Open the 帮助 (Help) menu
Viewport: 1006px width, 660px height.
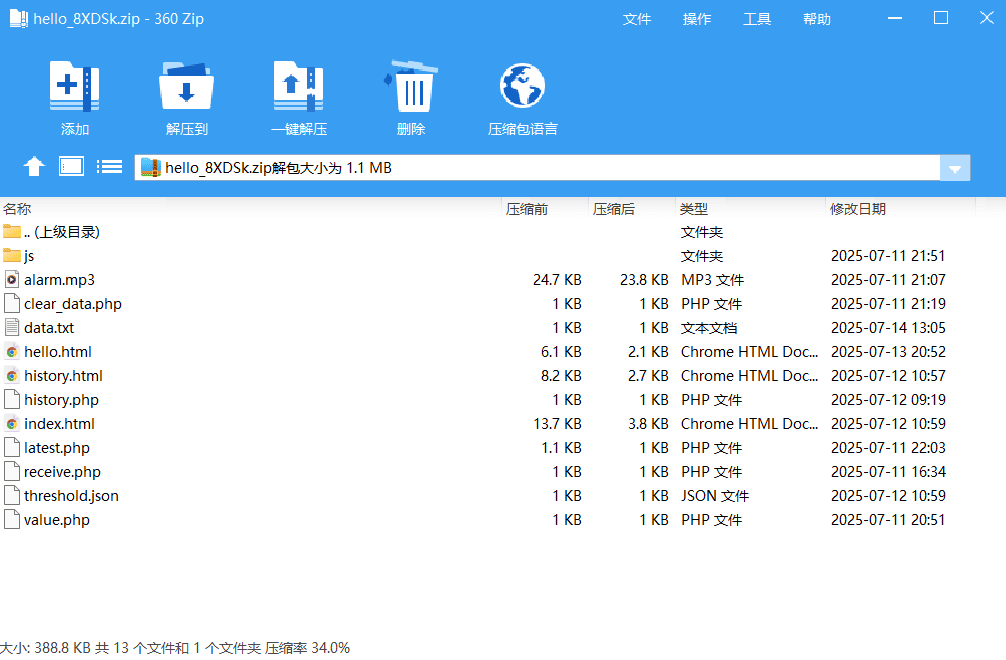[x=817, y=19]
